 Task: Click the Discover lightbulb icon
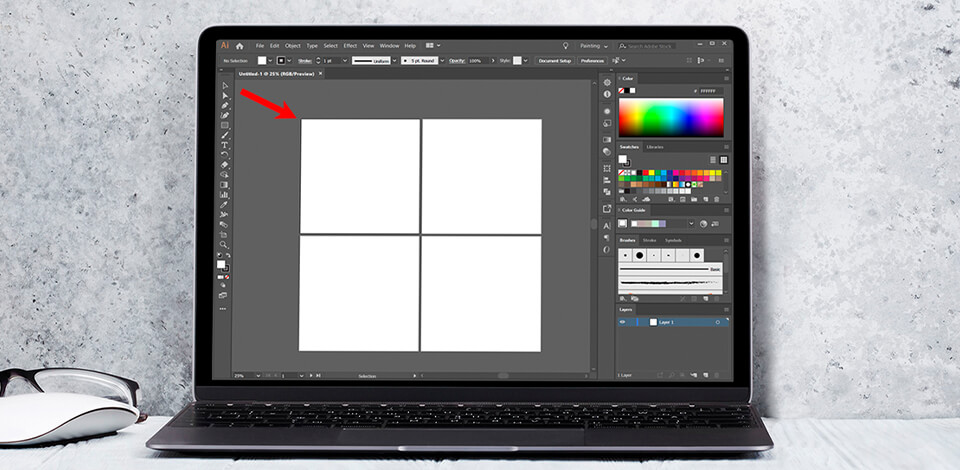click(565, 46)
